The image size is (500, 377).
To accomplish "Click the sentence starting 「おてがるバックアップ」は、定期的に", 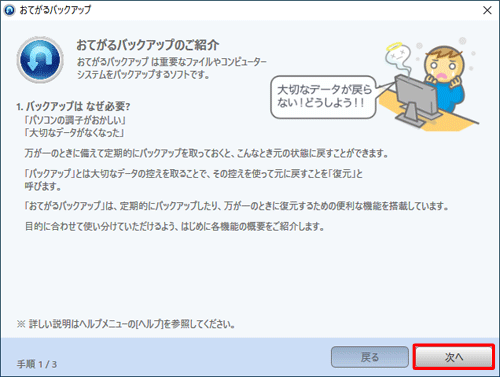I will point(237,206).
